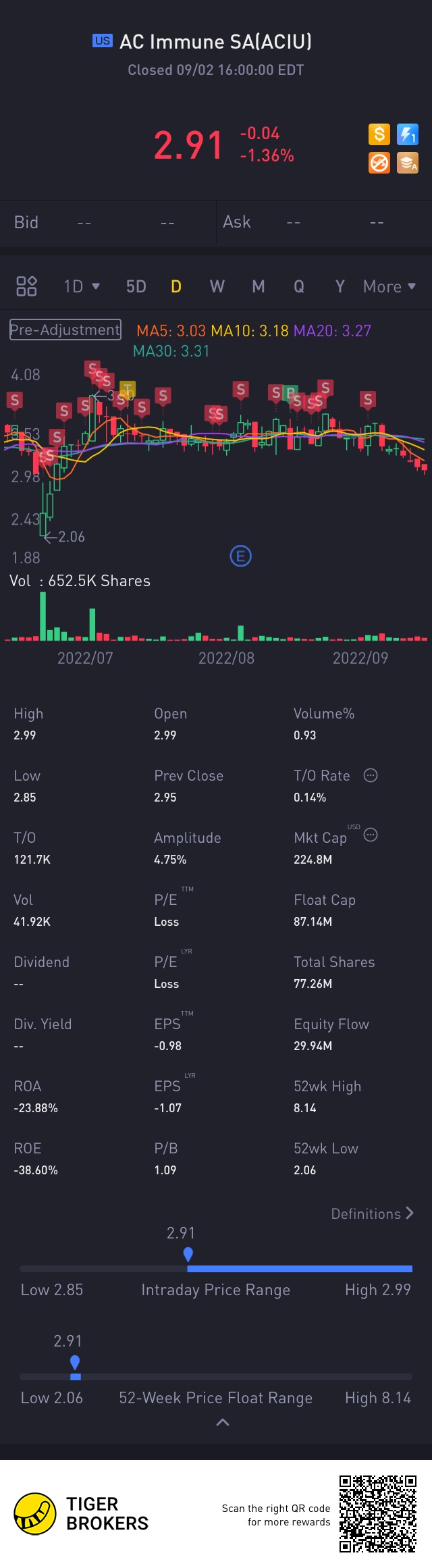
Task: Toggle the Pre-Adjustment price setting
Action: pyautogui.click(x=65, y=330)
